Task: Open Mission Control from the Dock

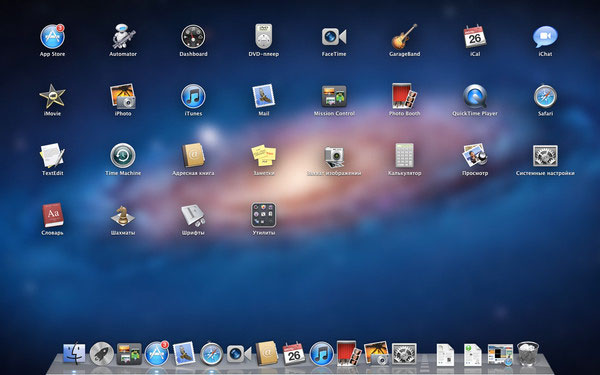Action: tap(129, 354)
